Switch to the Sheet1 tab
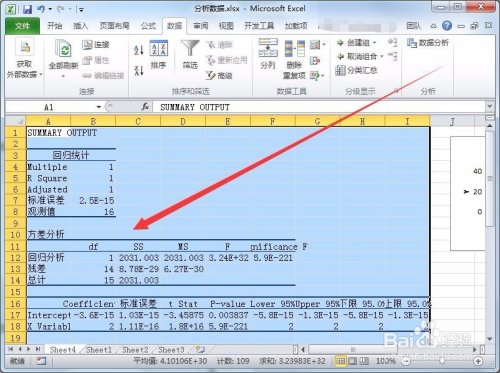Screen dimensions: 500x373 [x=99, y=350]
